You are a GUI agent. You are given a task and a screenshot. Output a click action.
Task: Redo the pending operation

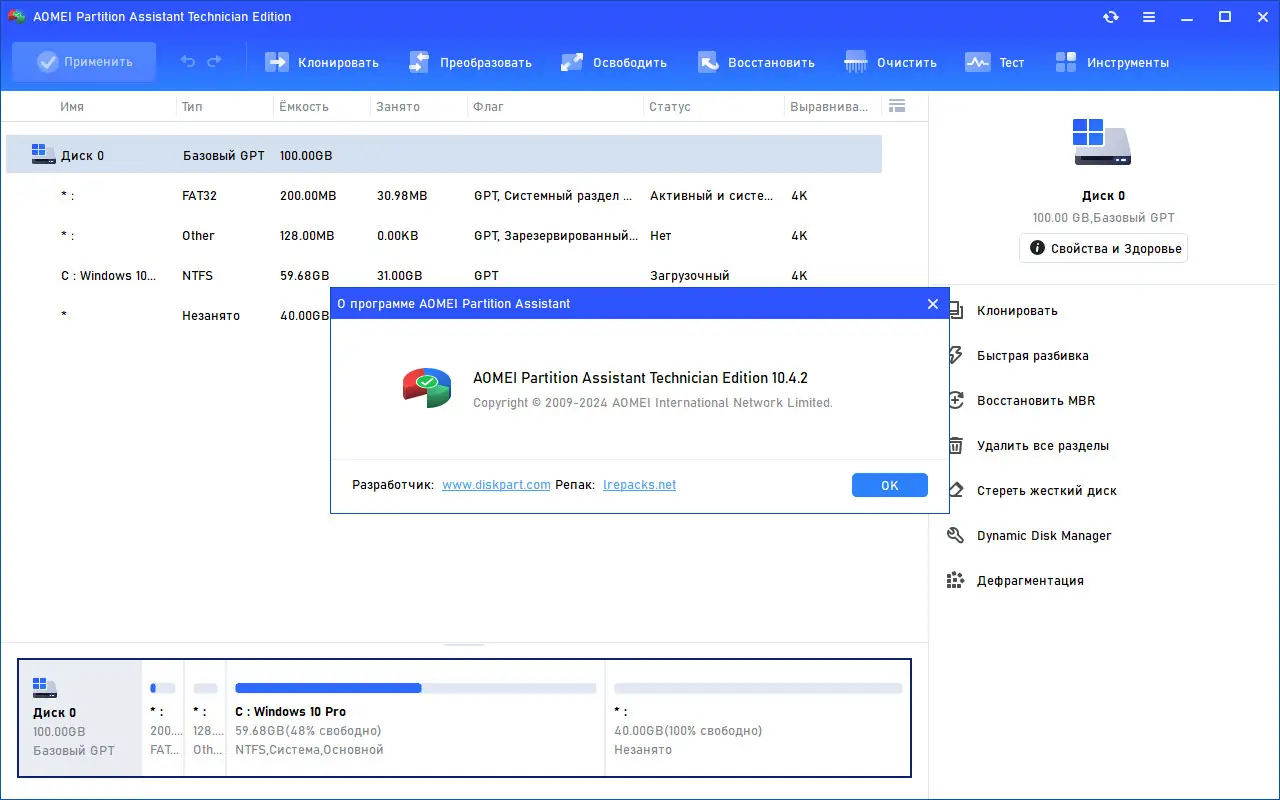click(214, 62)
